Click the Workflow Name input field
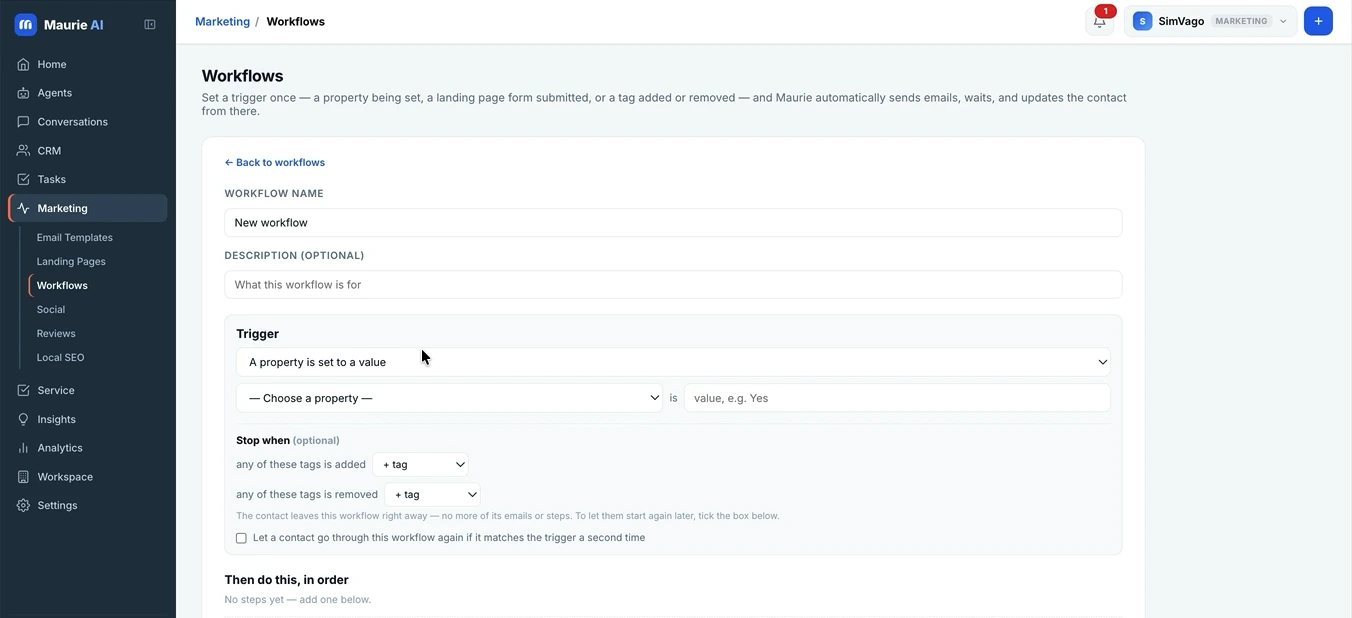This screenshot has height=618, width=1352. click(673, 223)
